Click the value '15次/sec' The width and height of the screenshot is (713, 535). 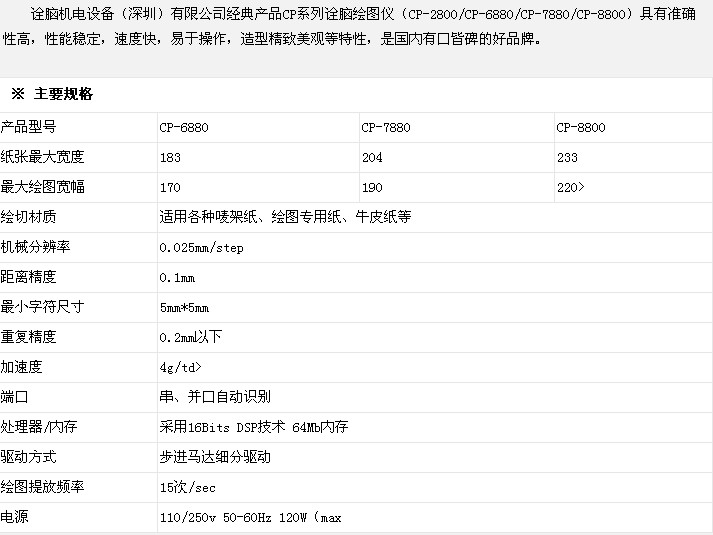[187, 487]
